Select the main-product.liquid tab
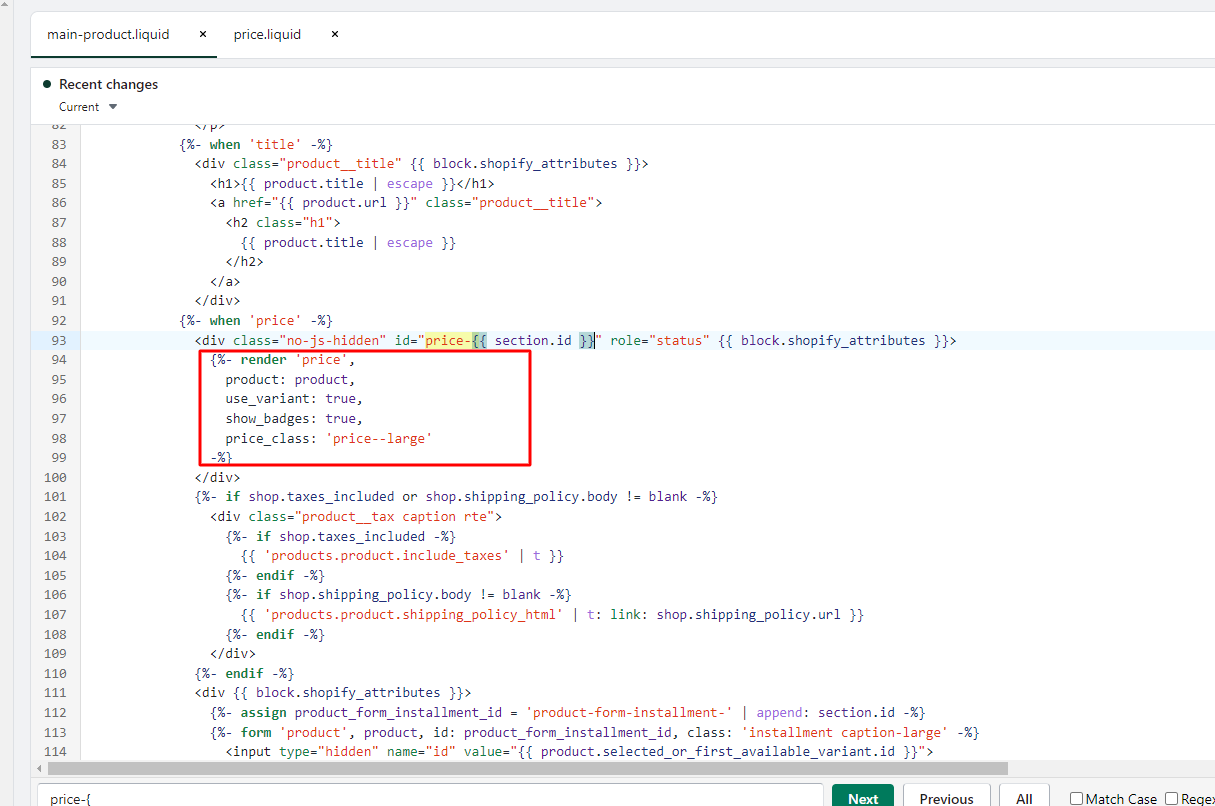The image size is (1215, 806). (108, 34)
